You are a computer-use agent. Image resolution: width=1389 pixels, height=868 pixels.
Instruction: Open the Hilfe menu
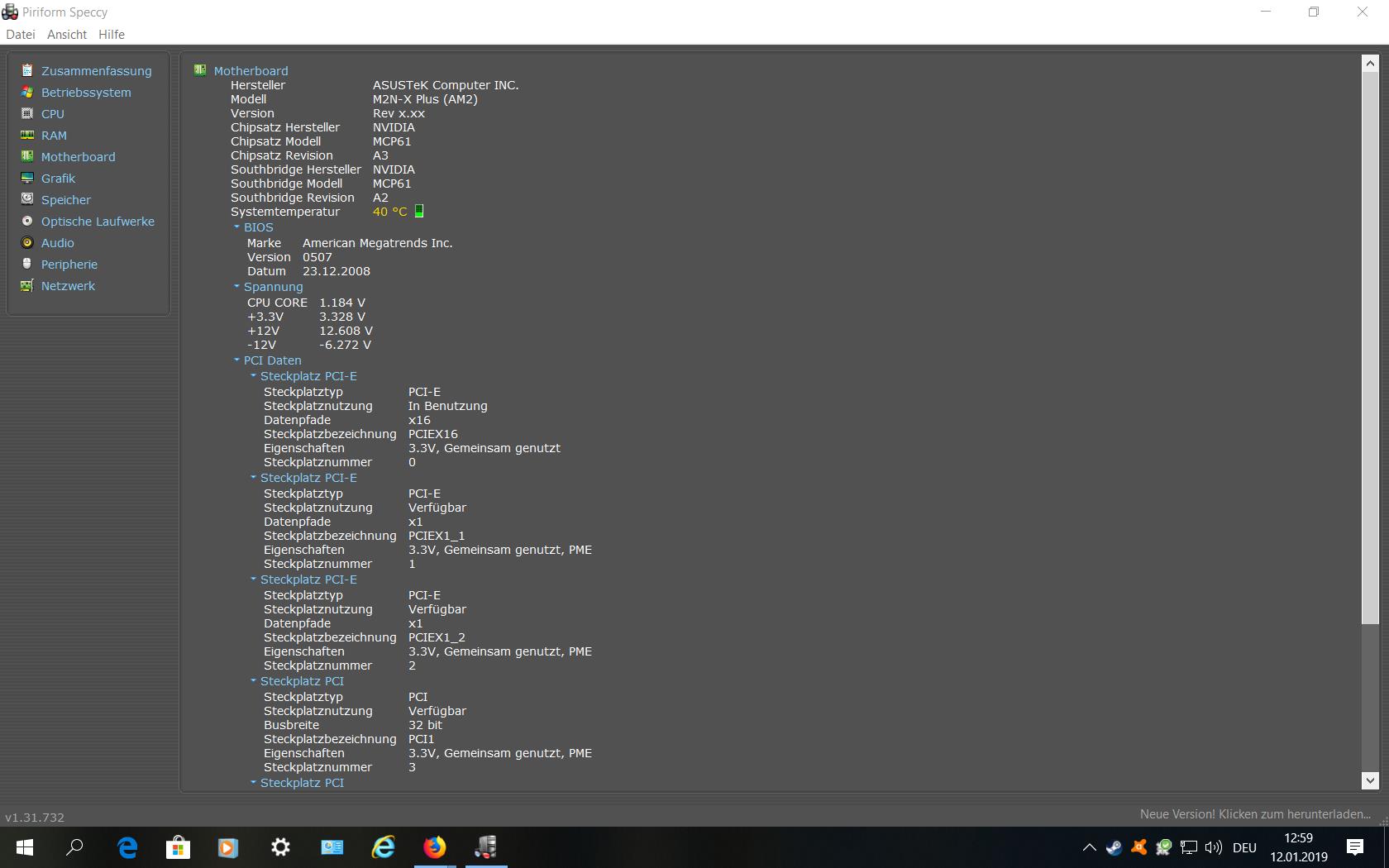click(112, 34)
